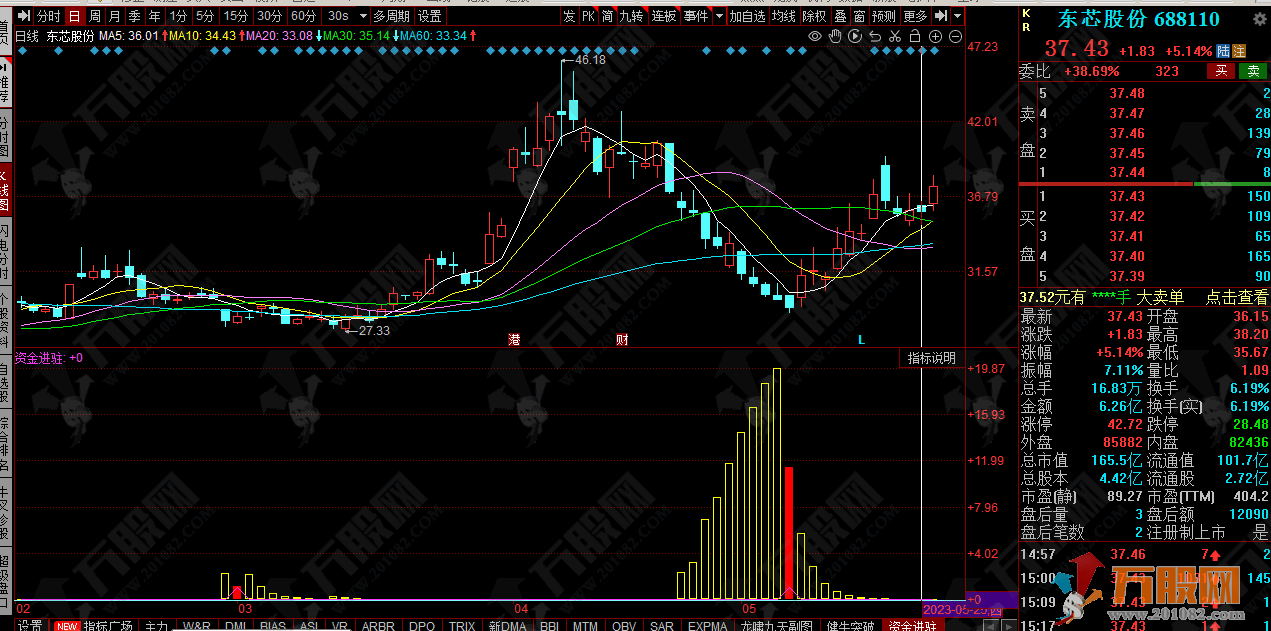
Task: Click the collapse arrow icon before 分时
Action: click(24, 16)
